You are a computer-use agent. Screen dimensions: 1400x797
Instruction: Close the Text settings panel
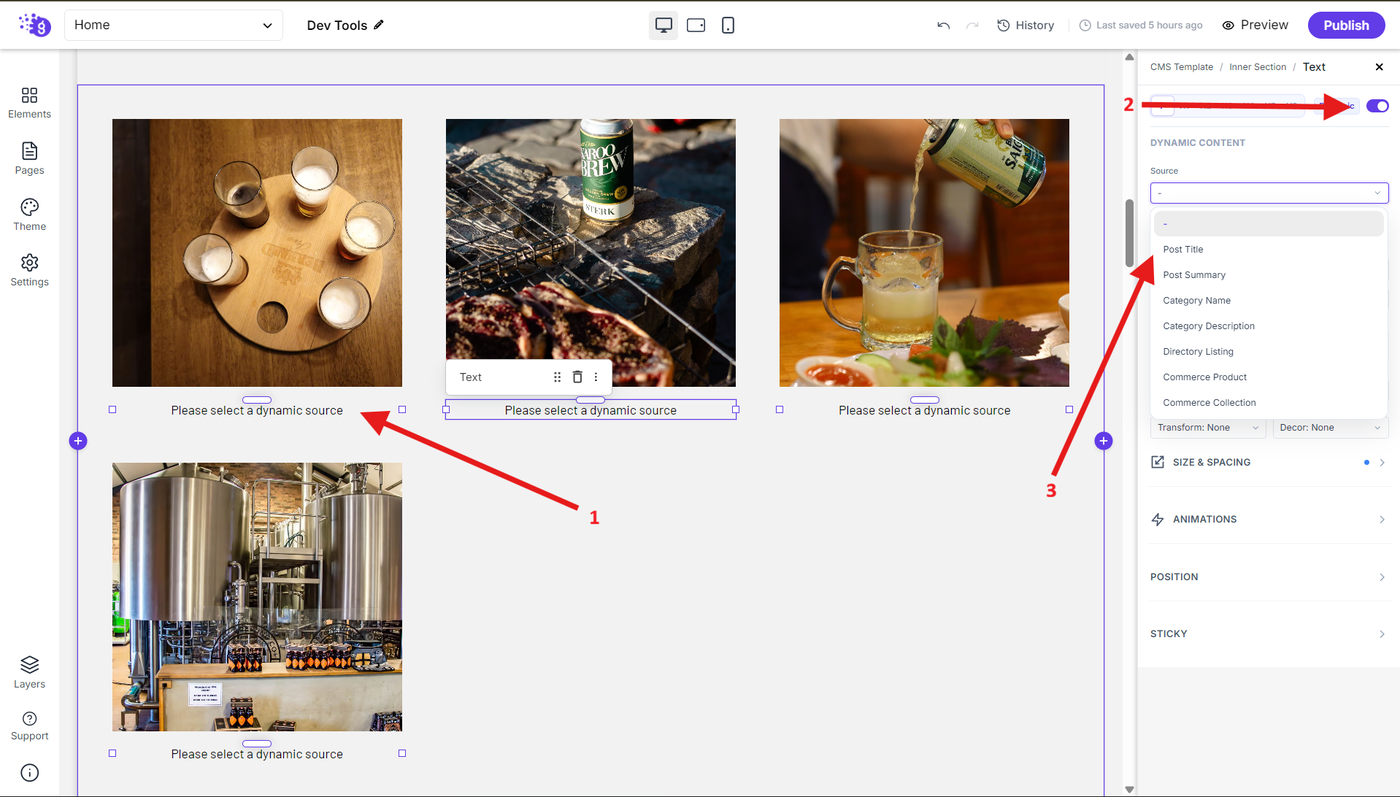1379,67
